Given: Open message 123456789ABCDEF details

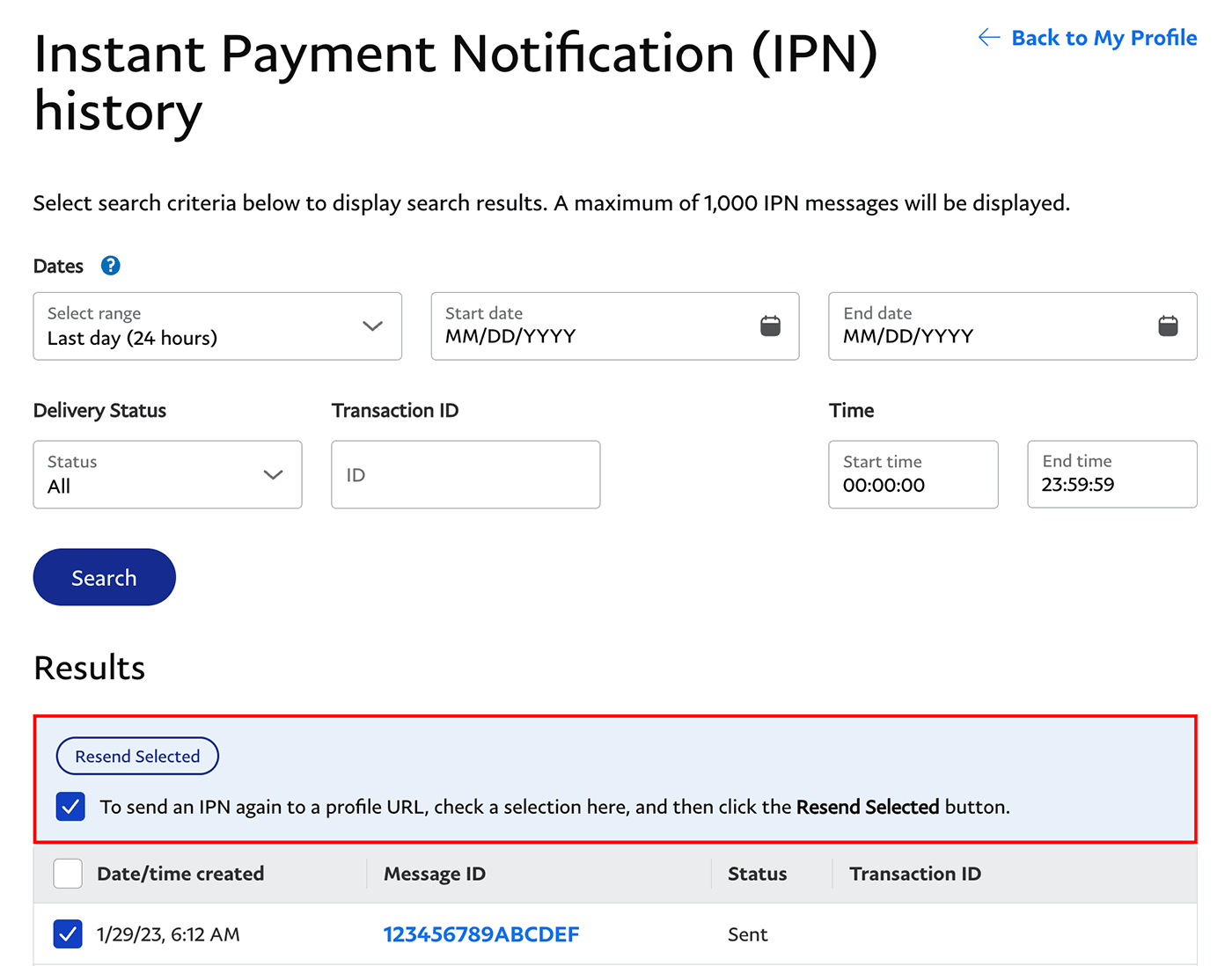Looking at the screenshot, I should pos(480,933).
